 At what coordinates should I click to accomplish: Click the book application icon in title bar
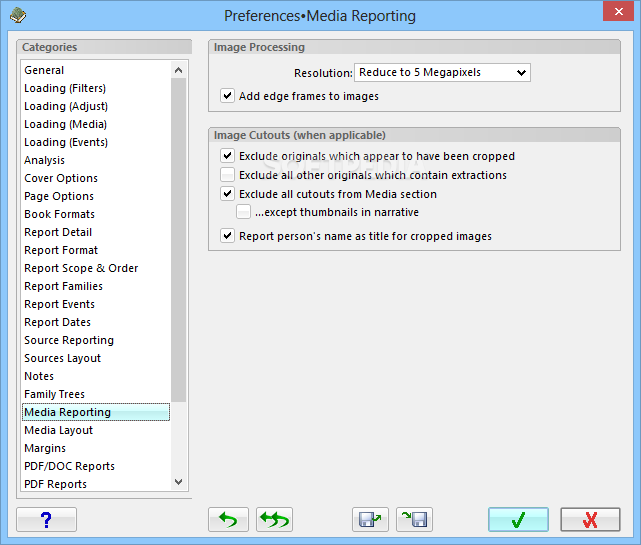coord(18,16)
